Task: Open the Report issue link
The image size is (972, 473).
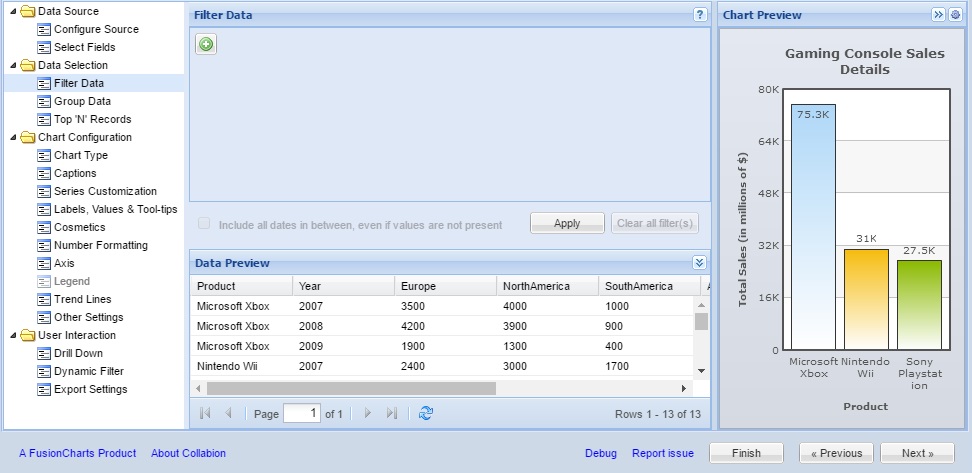Action: click(x=662, y=453)
